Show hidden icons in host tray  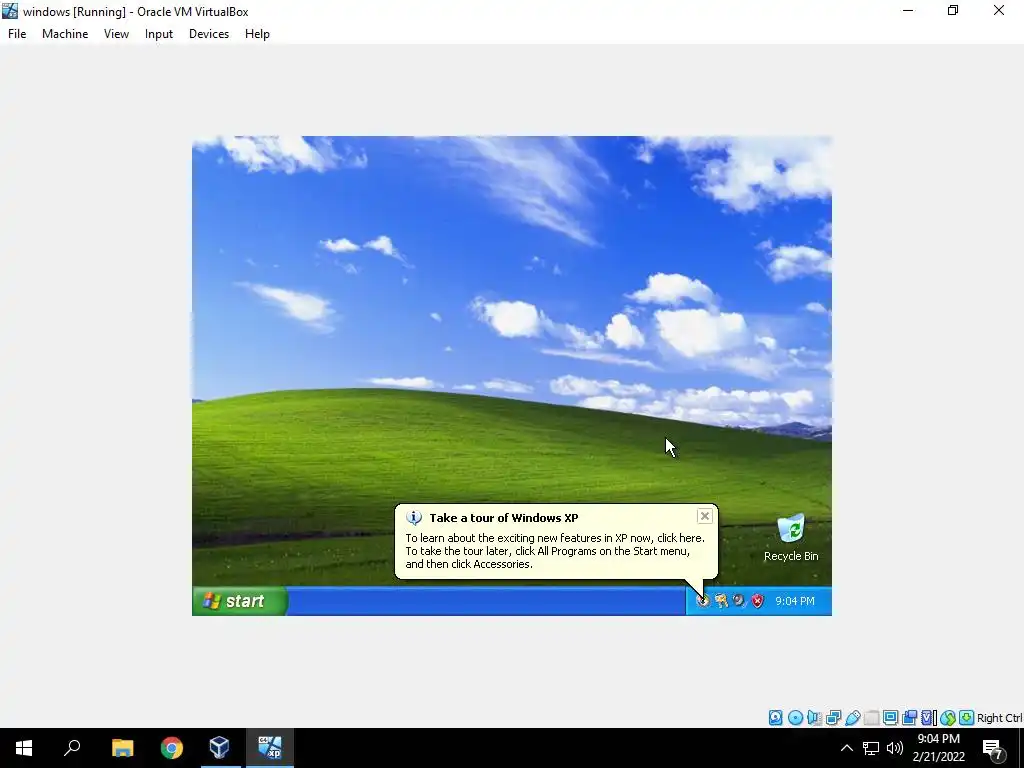[x=846, y=748]
